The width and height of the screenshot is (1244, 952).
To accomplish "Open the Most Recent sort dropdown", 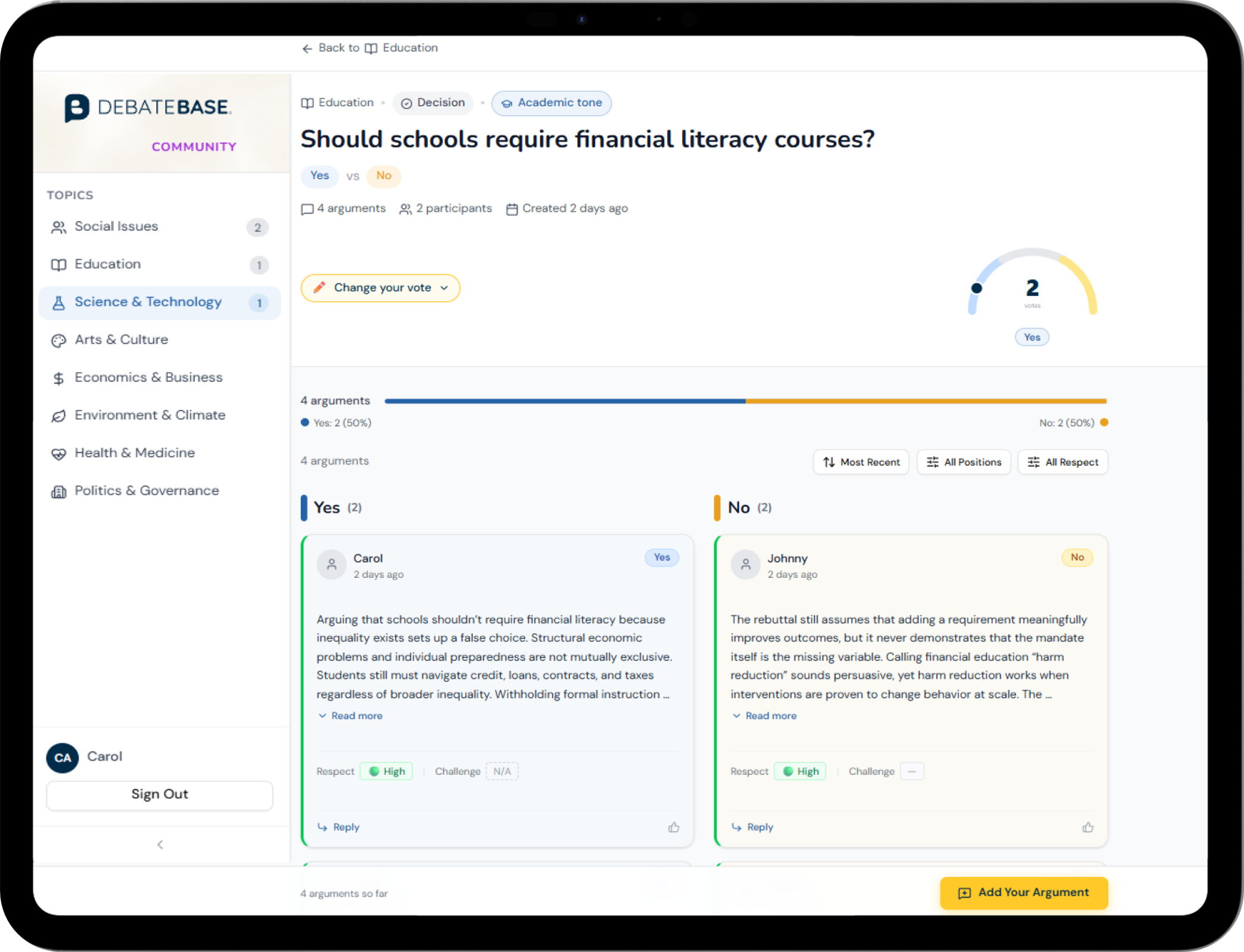I will pyautogui.click(x=861, y=462).
